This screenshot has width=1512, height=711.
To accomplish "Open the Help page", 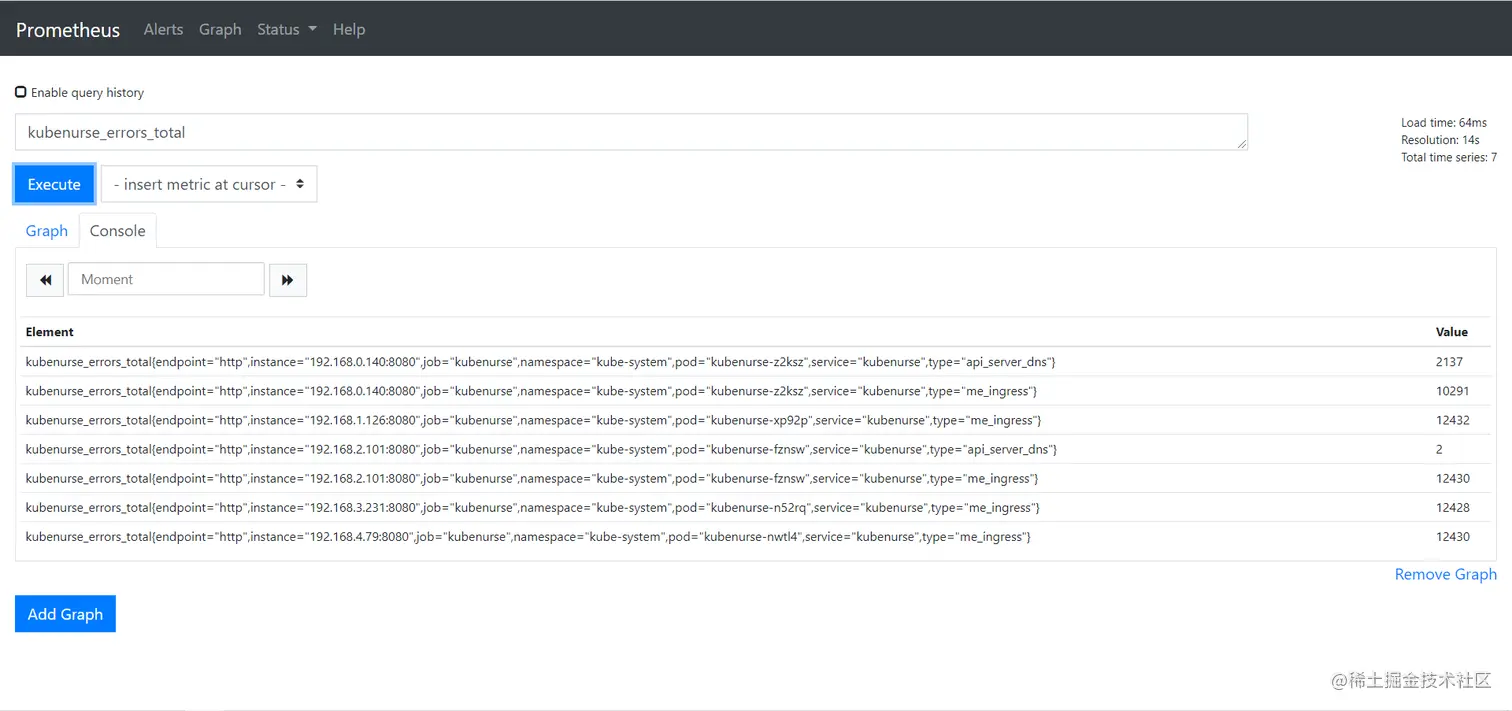I will point(349,30).
